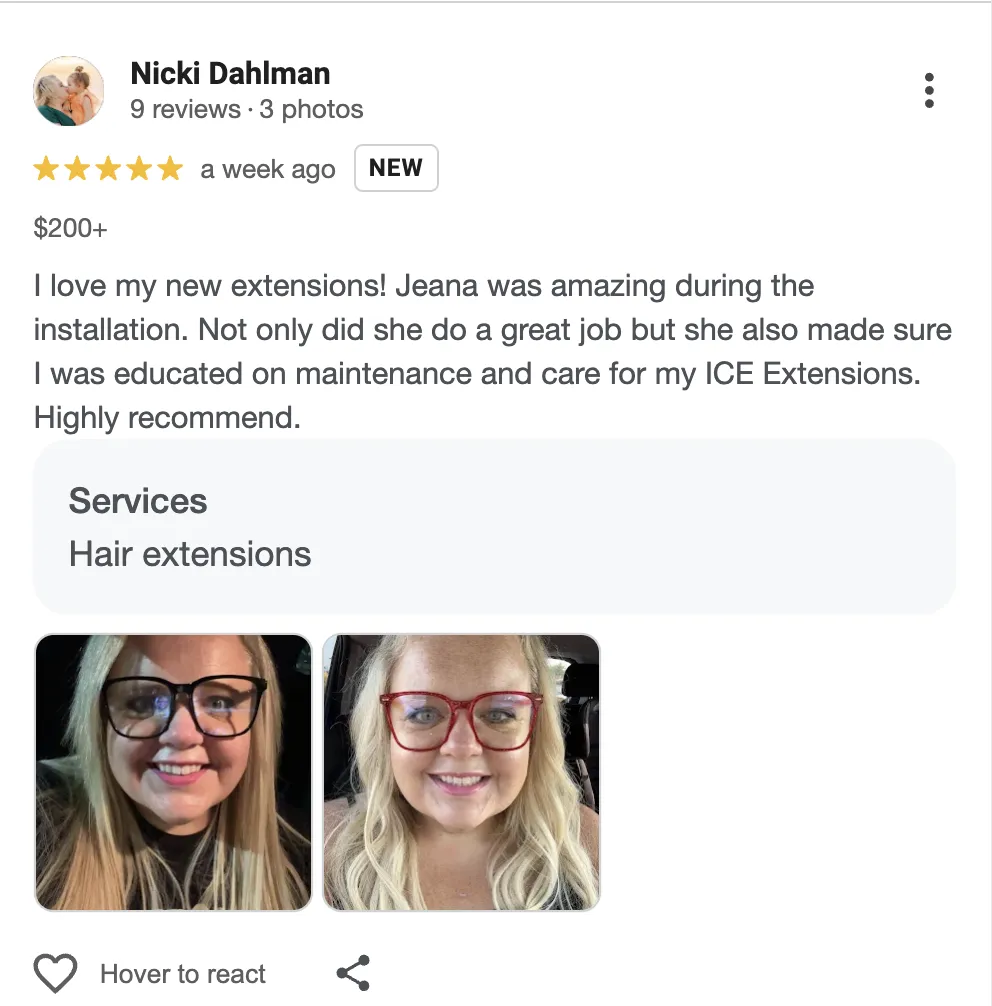Screen dimensions: 992x1006
Task: Click the share review icon
Action: point(354,973)
